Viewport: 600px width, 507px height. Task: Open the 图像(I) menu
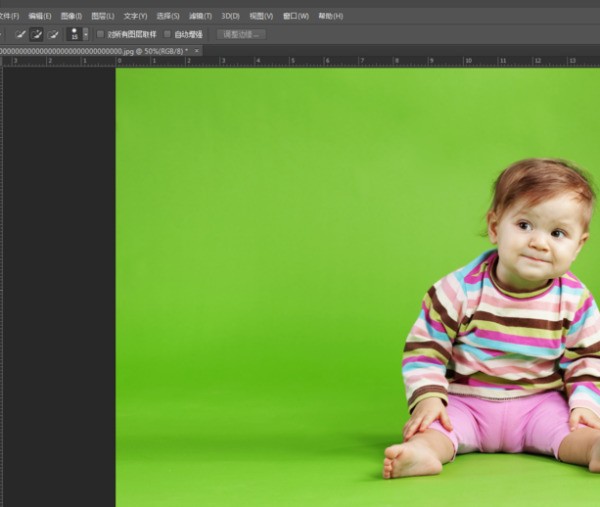coord(72,16)
